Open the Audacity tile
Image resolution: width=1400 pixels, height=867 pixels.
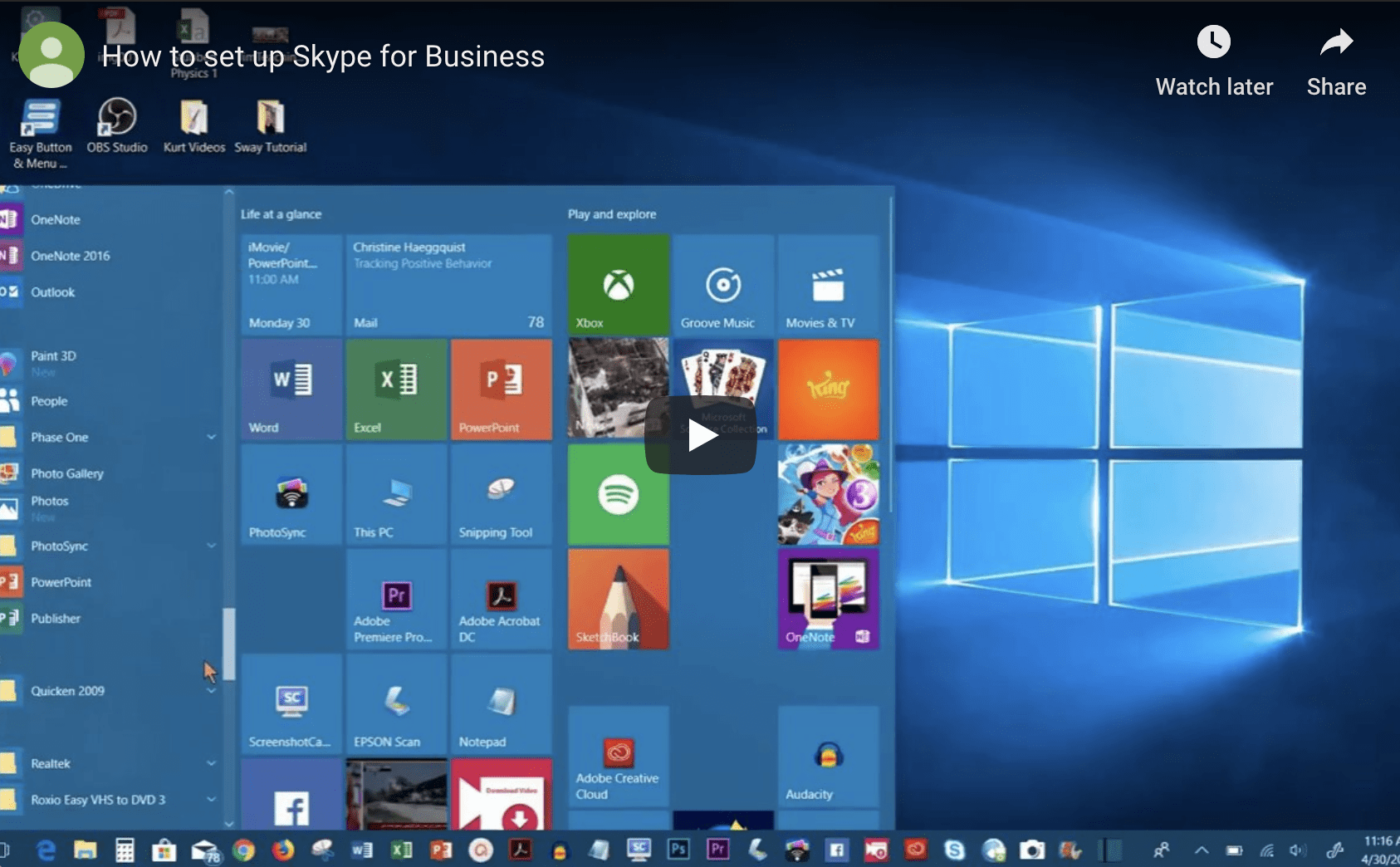pos(828,756)
